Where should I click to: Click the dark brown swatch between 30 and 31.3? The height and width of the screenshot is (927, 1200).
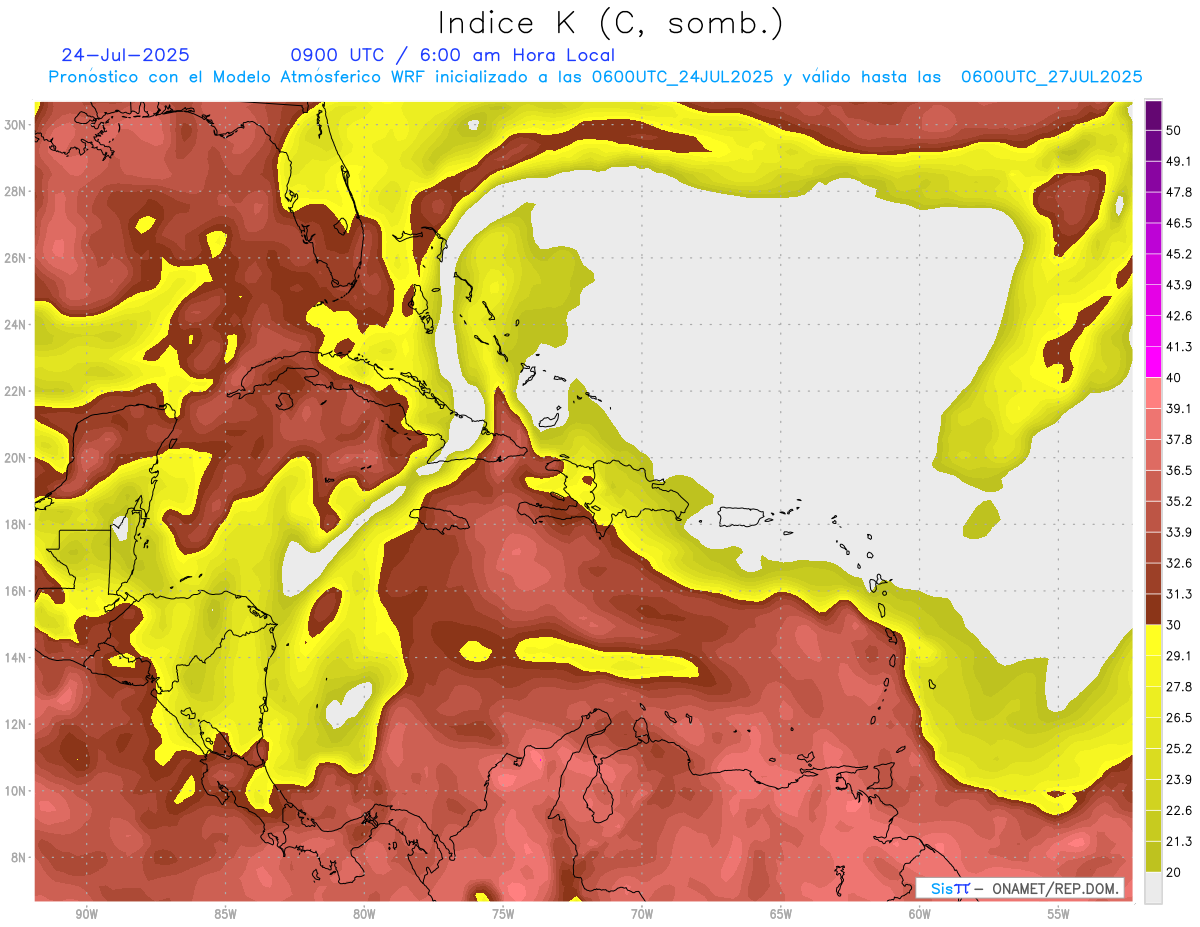pyautogui.click(x=1153, y=610)
